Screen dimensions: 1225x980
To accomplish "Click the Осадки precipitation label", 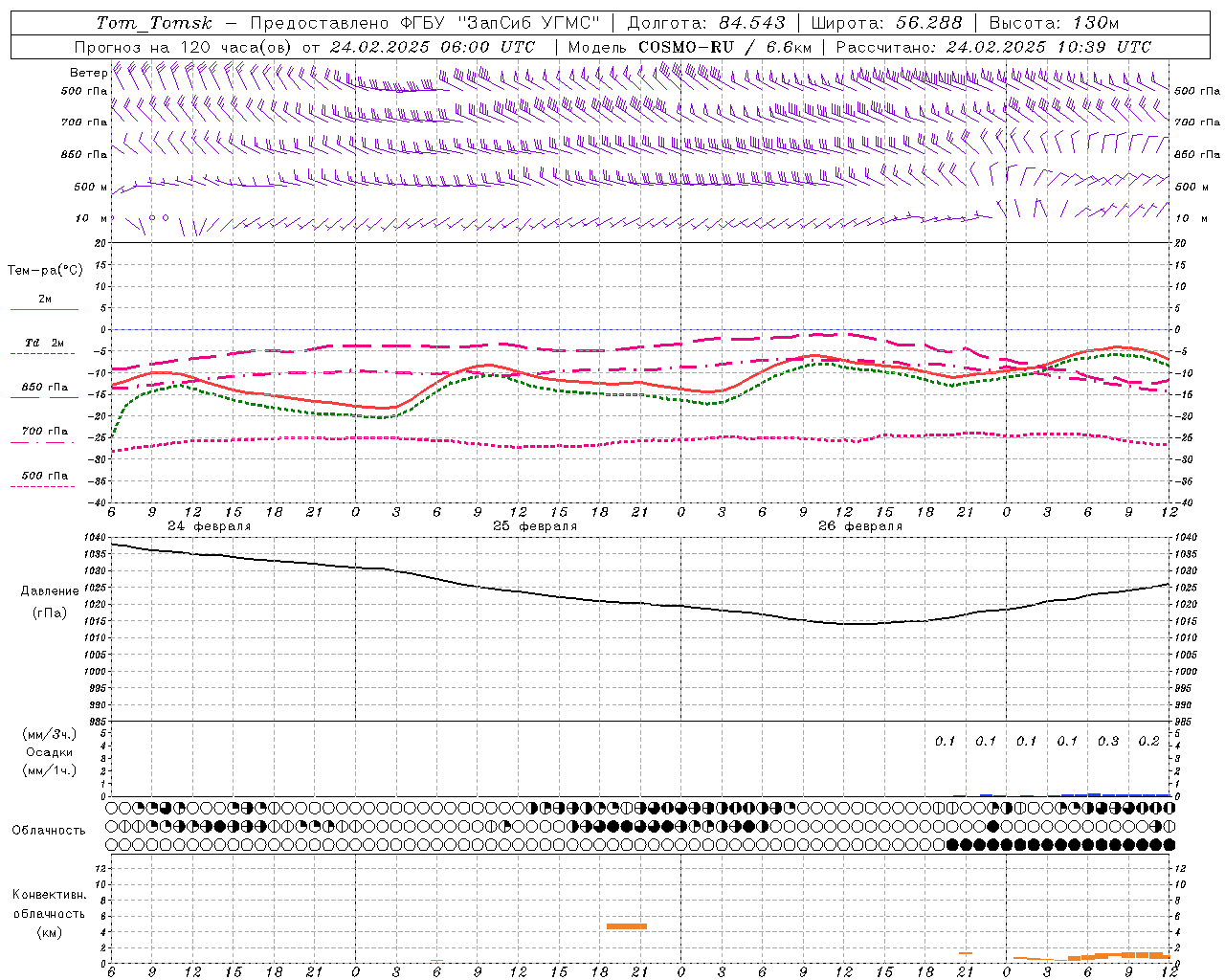I will pos(49,752).
